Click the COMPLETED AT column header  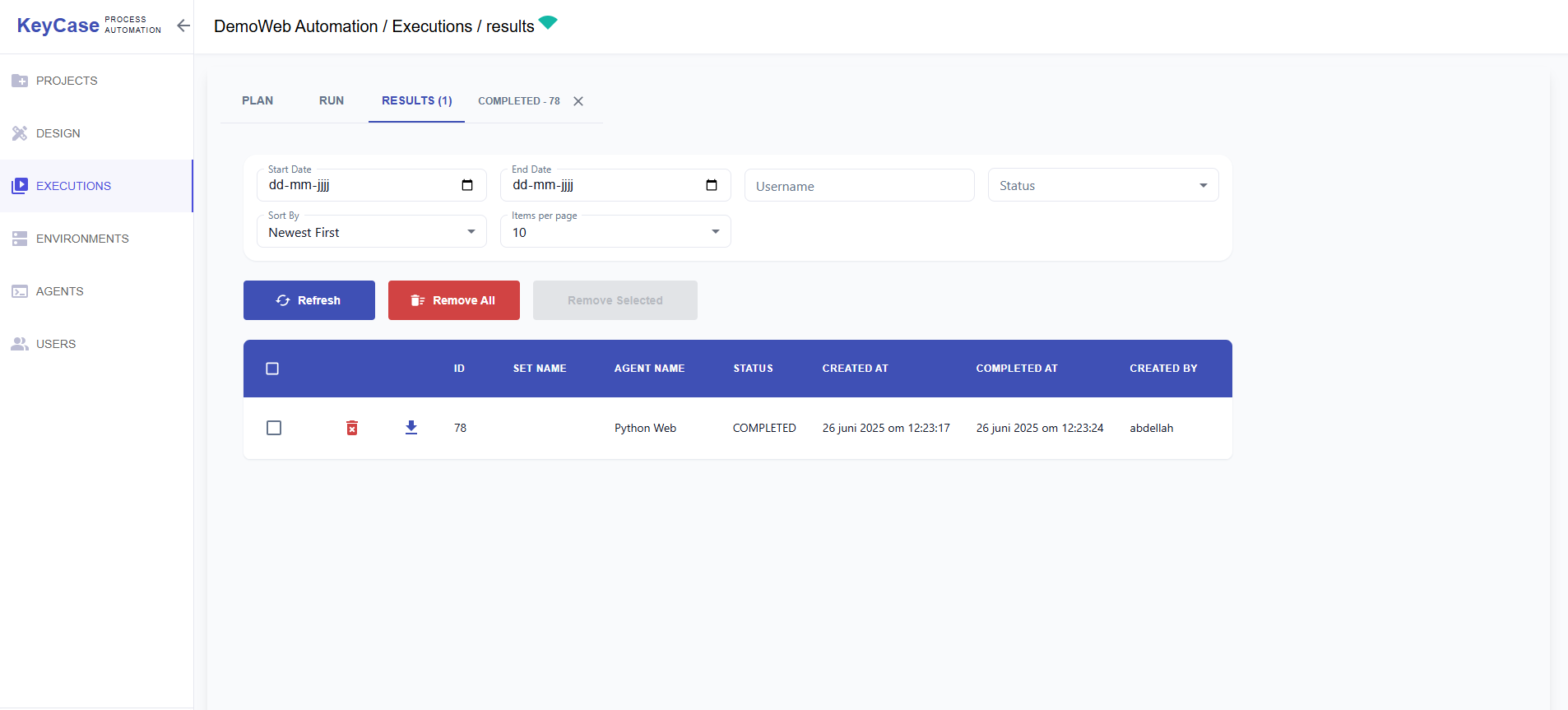(1017, 369)
